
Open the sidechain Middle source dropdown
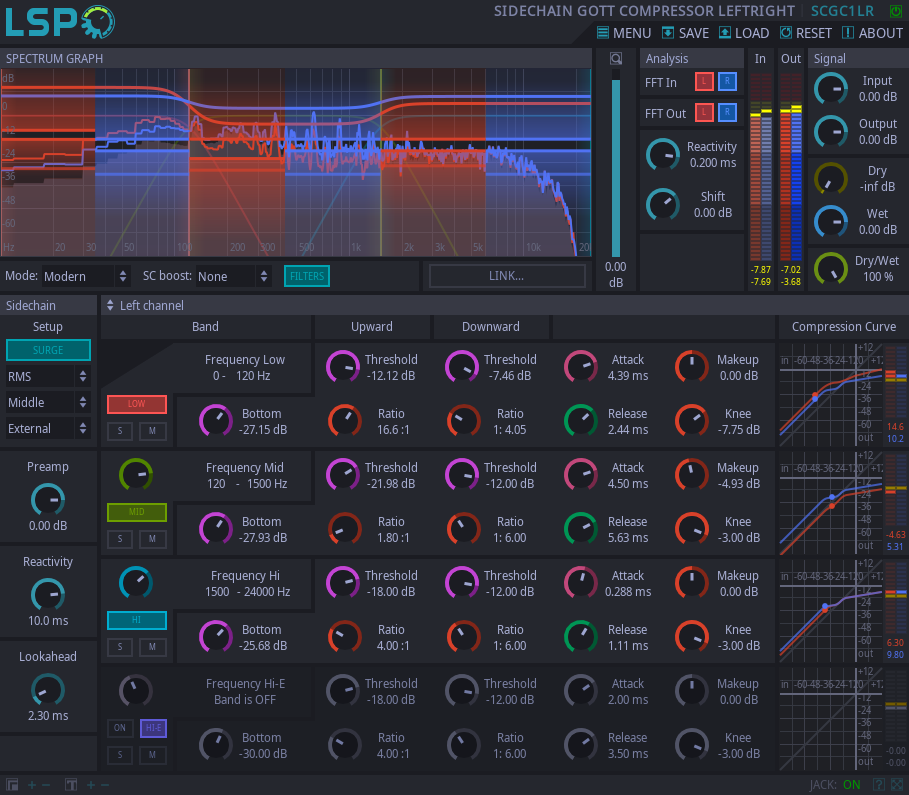pyautogui.click(x=48, y=402)
